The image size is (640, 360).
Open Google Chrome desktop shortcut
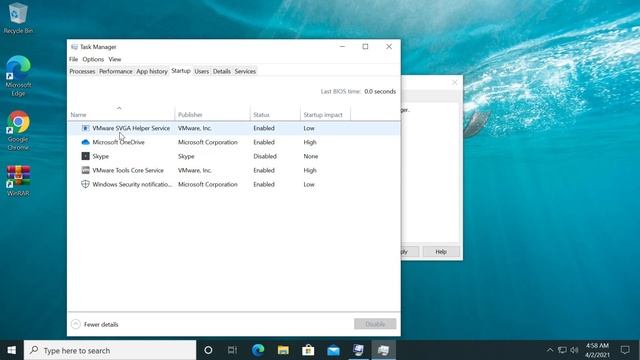[x=18, y=131]
